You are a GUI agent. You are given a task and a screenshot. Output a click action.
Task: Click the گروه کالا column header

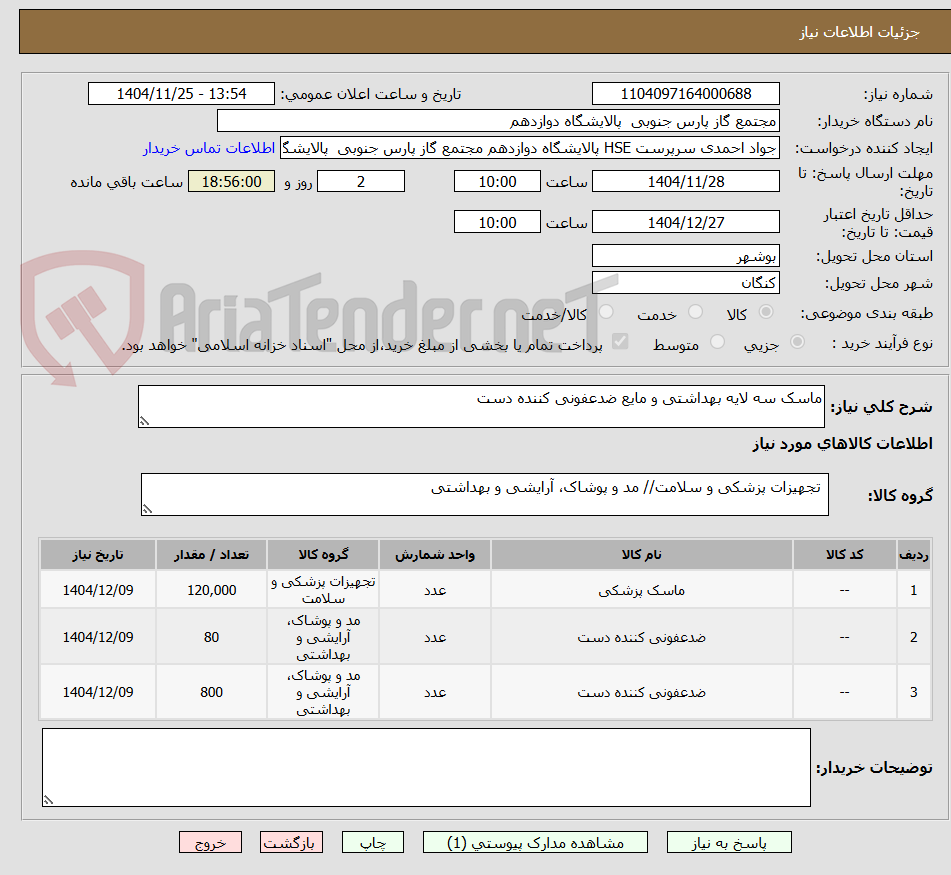323,554
